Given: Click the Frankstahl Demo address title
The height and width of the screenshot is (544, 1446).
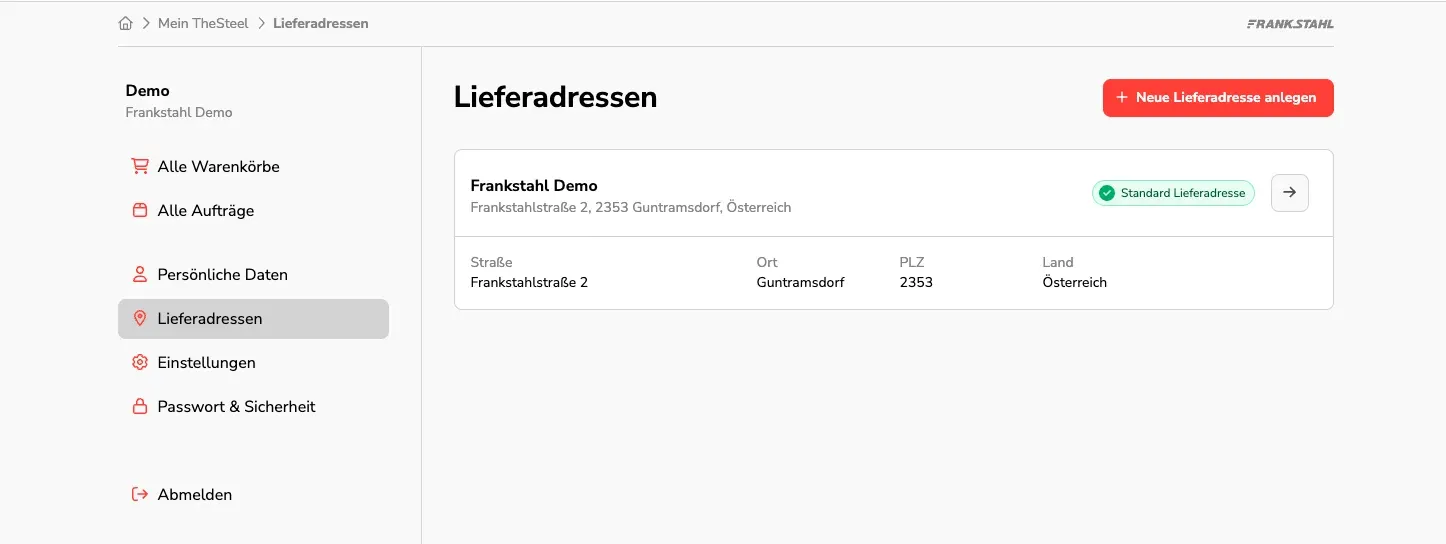Looking at the screenshot, I should (x=534, y=186).
